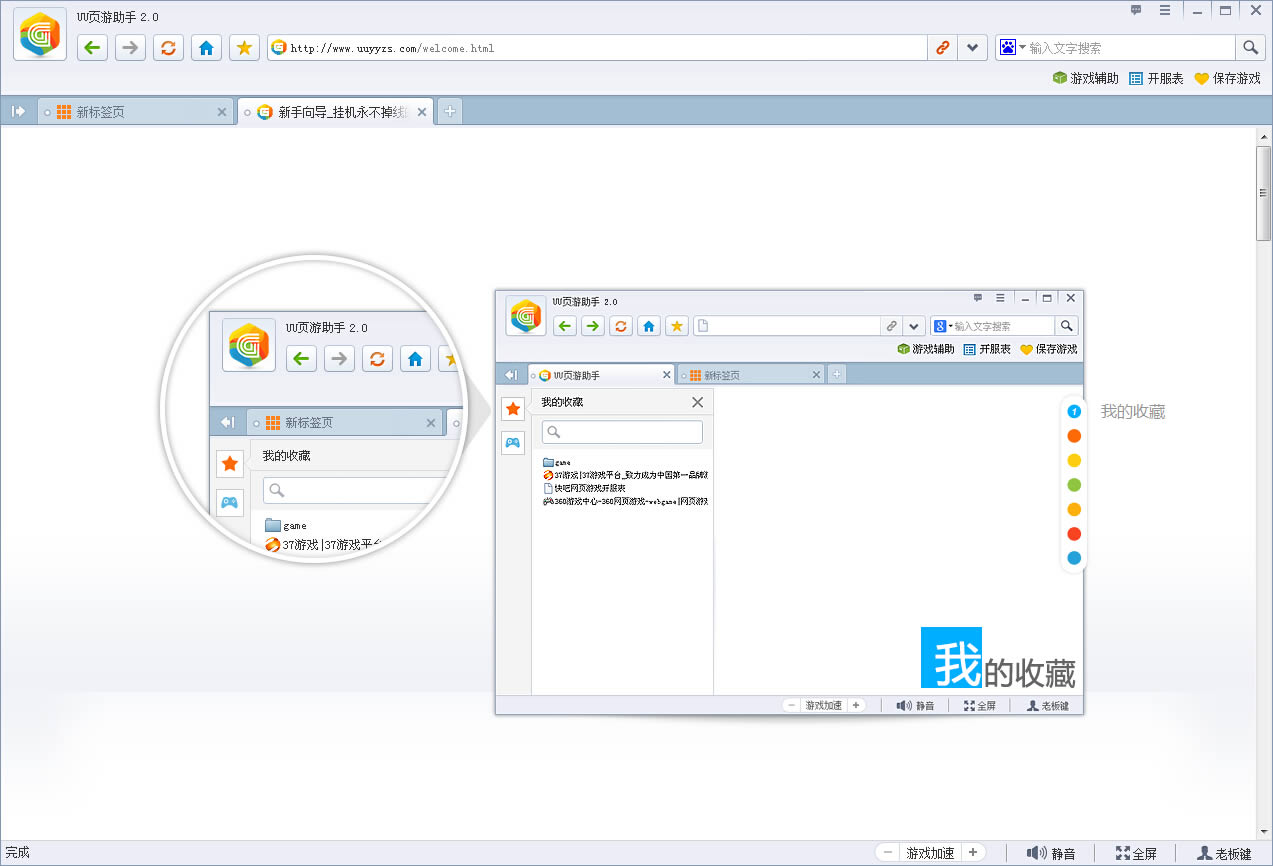This screenshot has height=866, width=1273.
Task: Click the search magnifier button
Action: (1250, 48)
